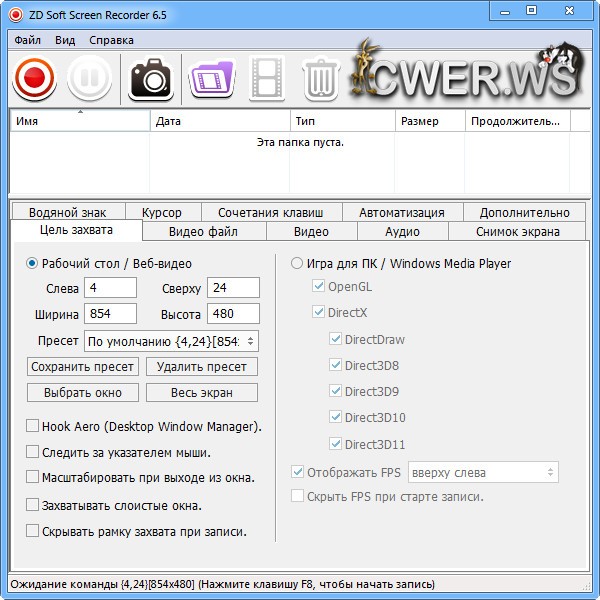The height and width of the screenshot is (600, 600).
Task: Open the Пресет dropdown list
Action: 171,341
